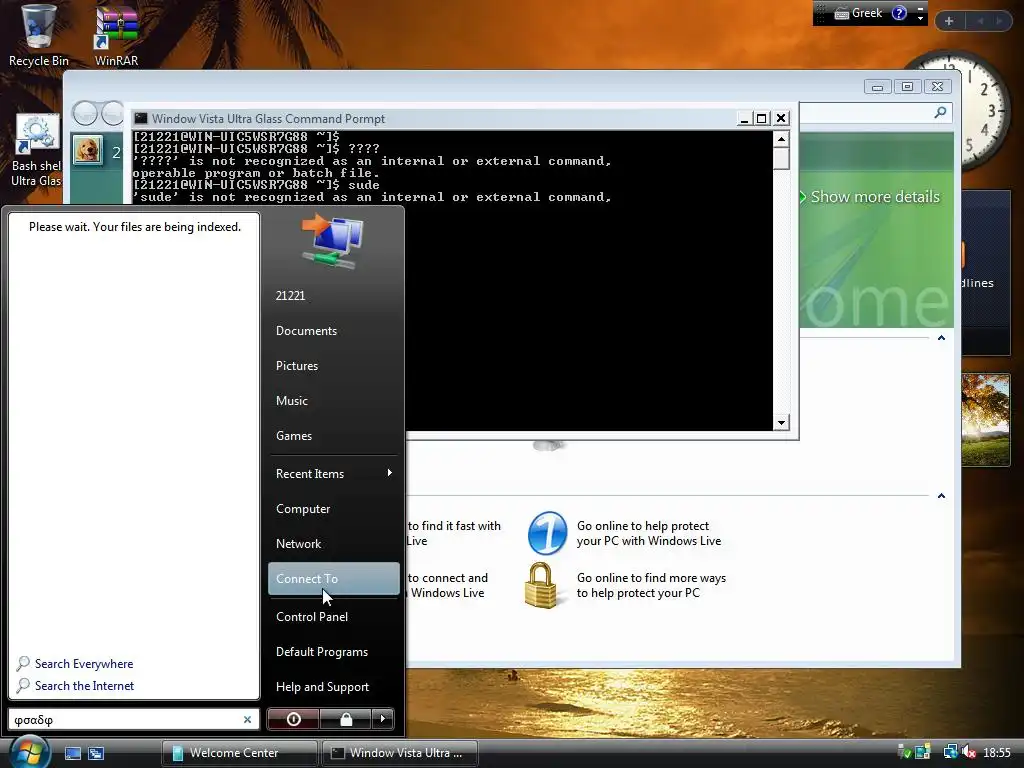Viewport: 1024px width, 768px height.
Task: Click the Start orb button
Action: click(x=29, y=752)
